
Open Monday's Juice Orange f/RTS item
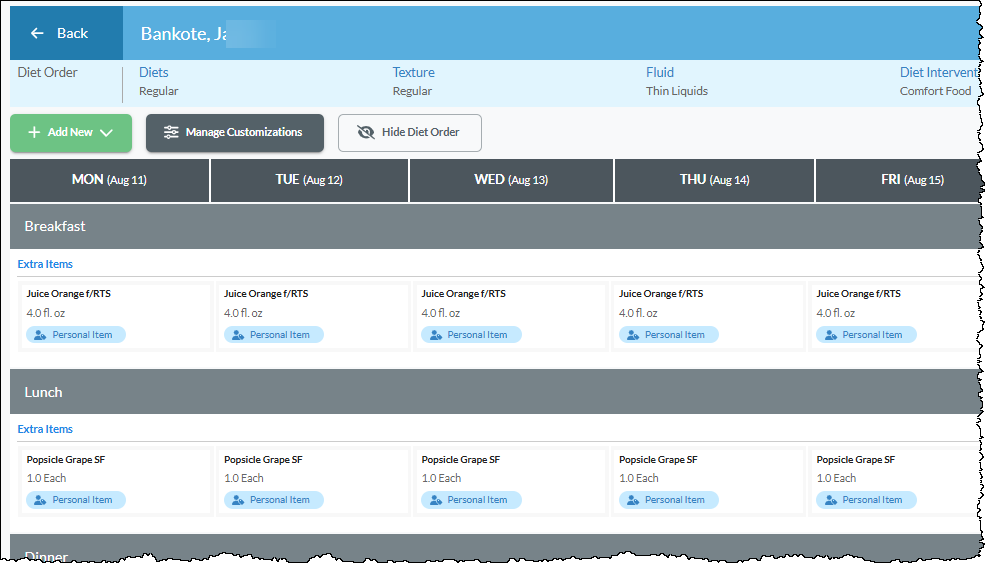68,293
